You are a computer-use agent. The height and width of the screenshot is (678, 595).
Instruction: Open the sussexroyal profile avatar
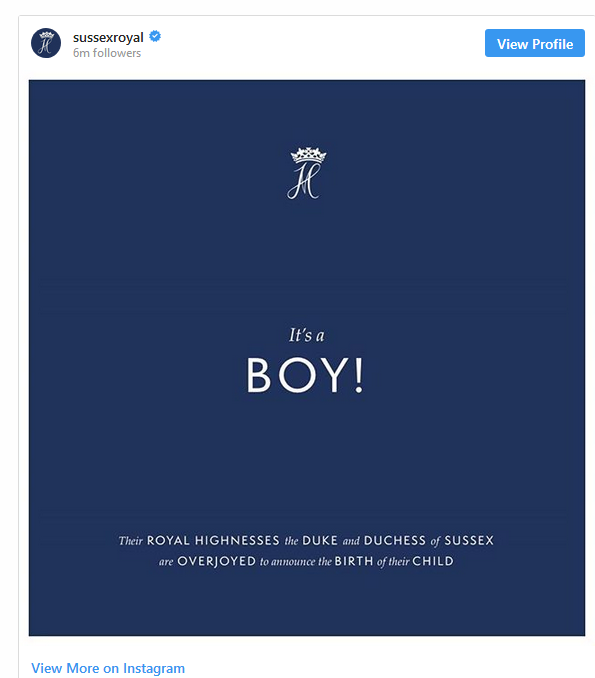tap(46, 43)
